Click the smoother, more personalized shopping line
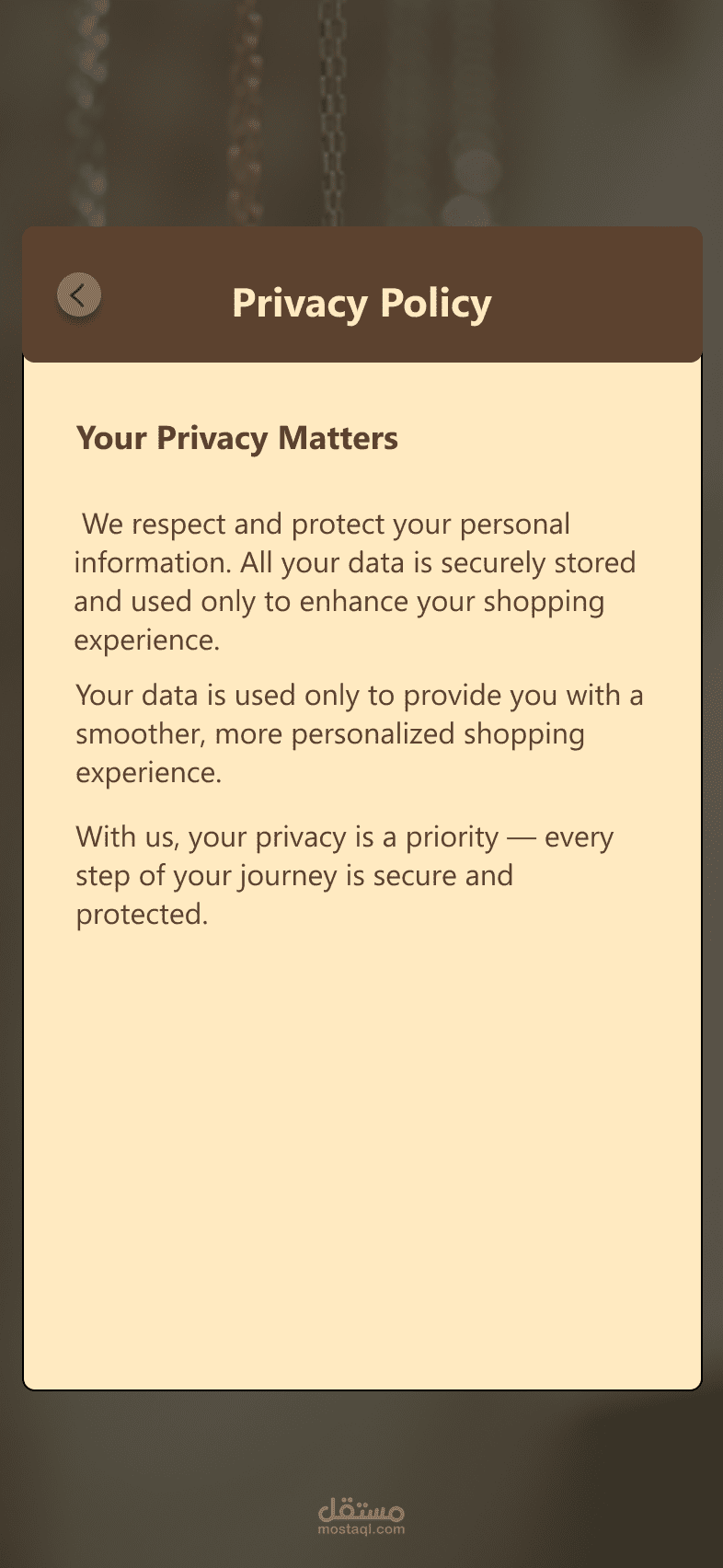Viewport: 723px width, 1568px height. (329, 733)
